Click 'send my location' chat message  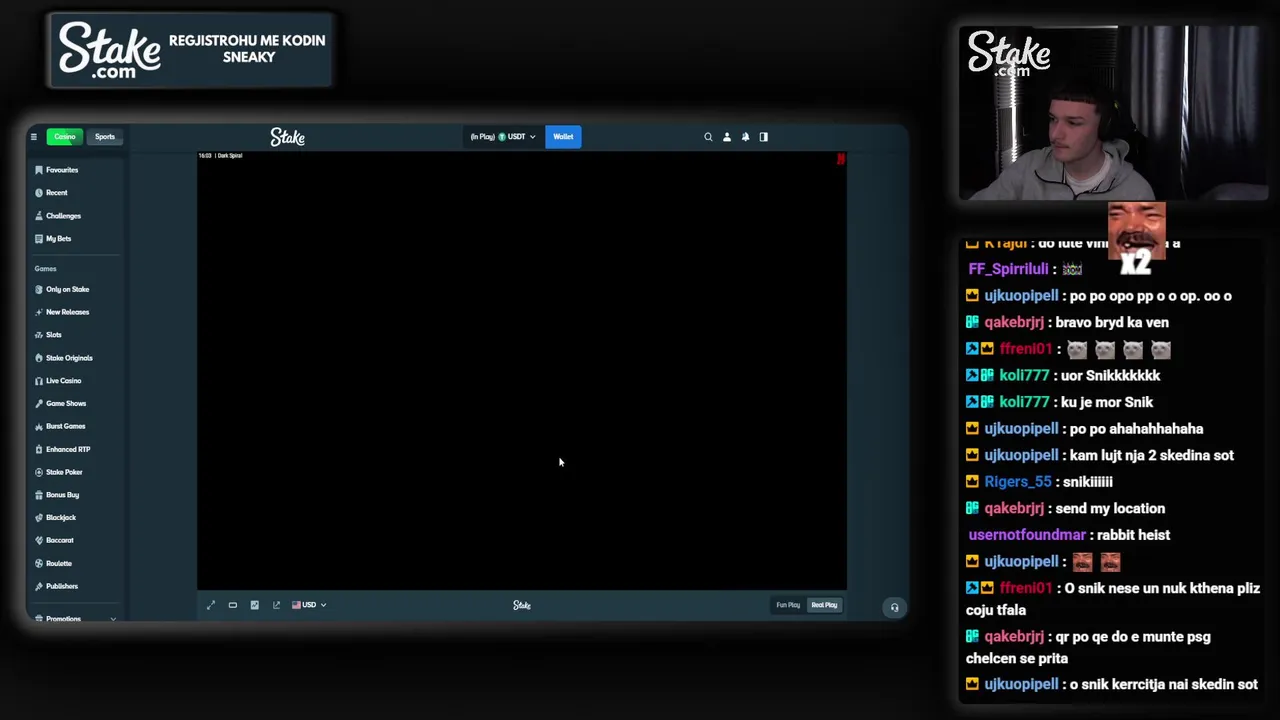tap(1110, 509)
